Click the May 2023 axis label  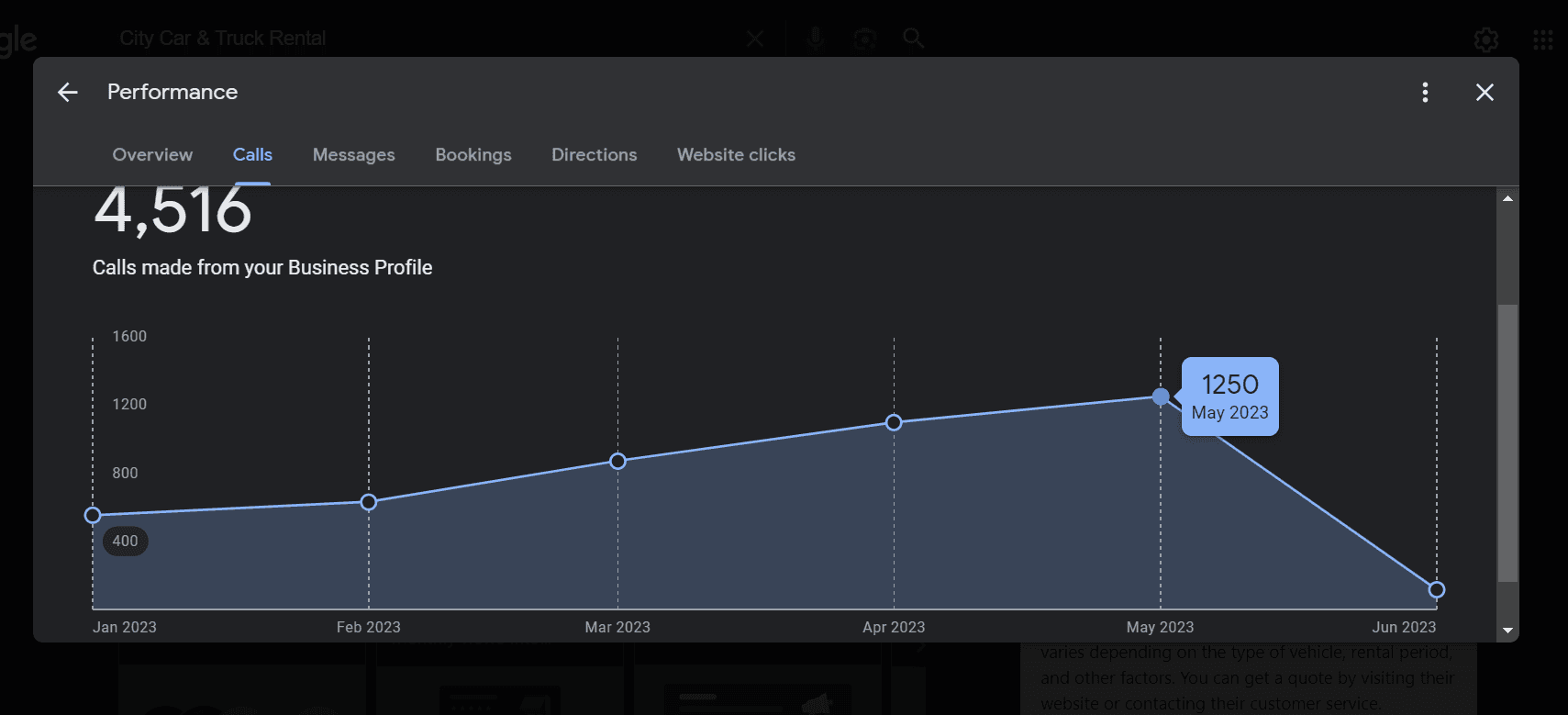click(1161, 627)
